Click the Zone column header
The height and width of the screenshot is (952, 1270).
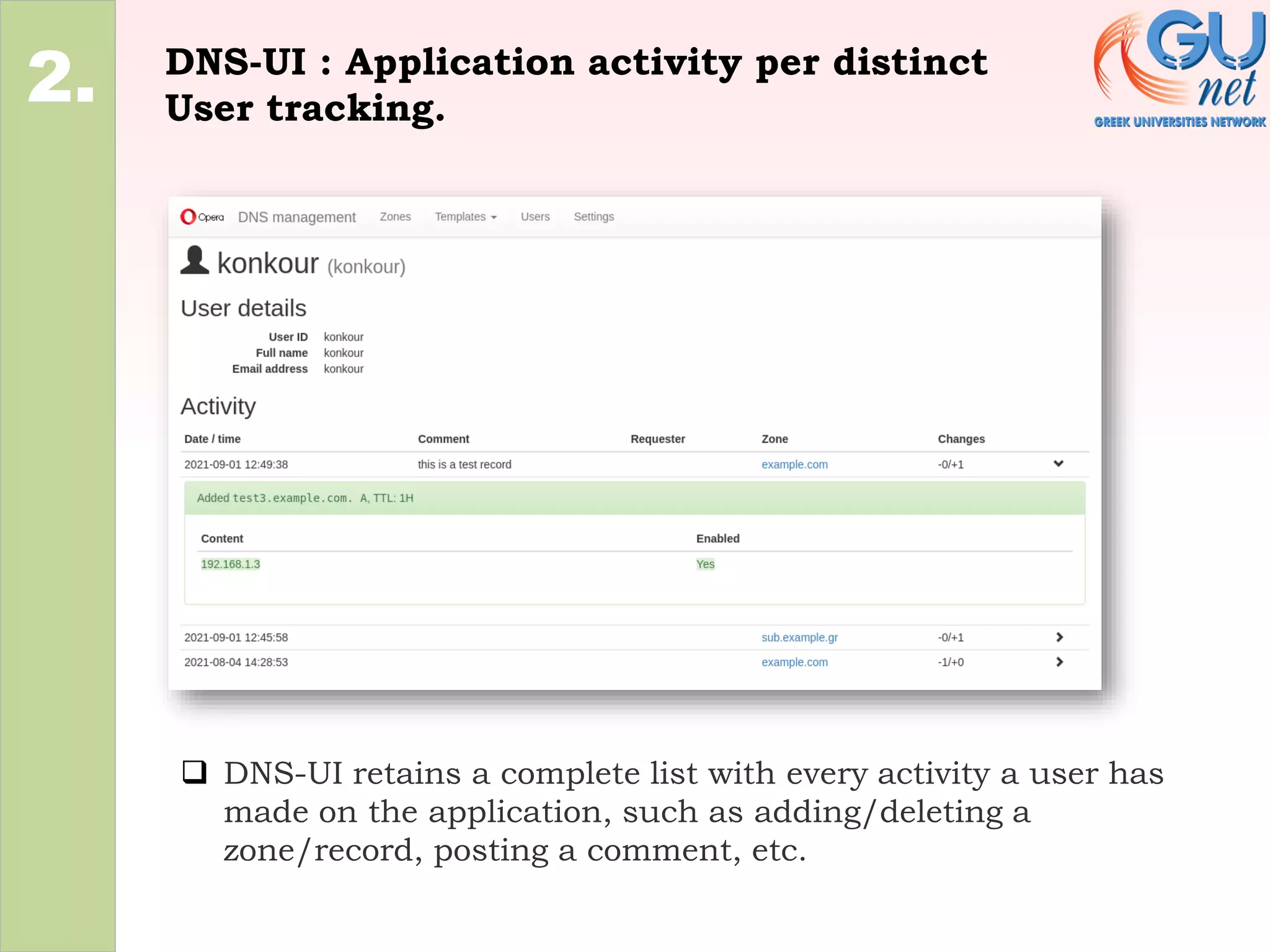coord(775,439)
